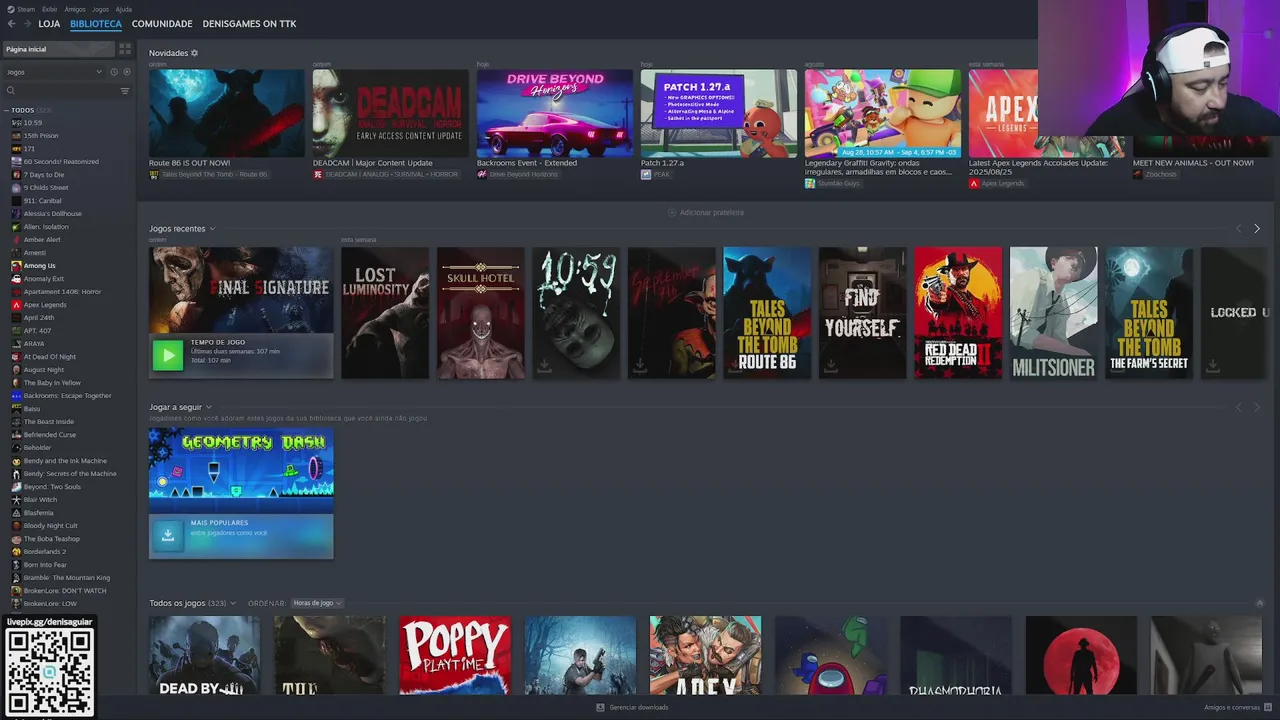Open Legendary Graffiti Gravity news
1280x720 pixels.
coord(883,113)
